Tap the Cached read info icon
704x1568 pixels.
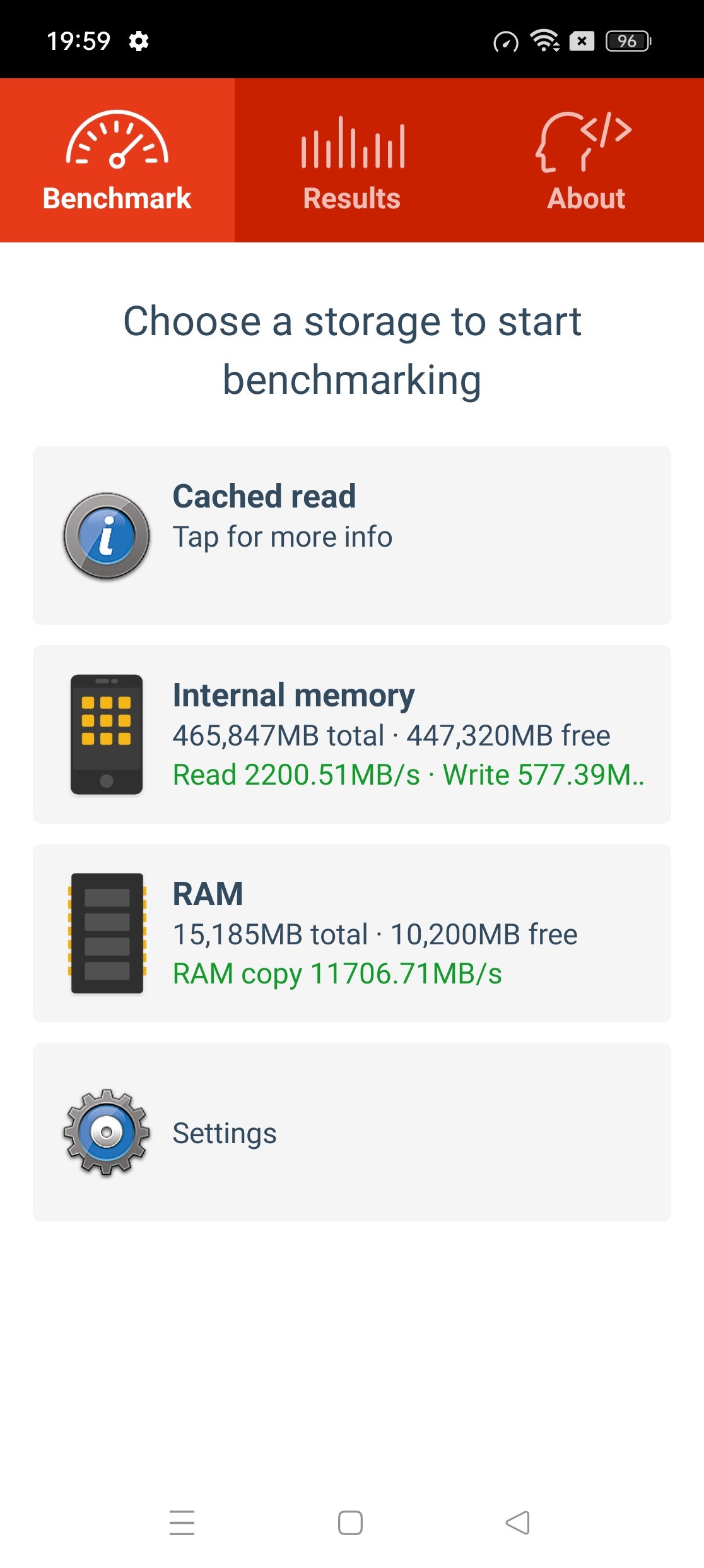(107, 536)
